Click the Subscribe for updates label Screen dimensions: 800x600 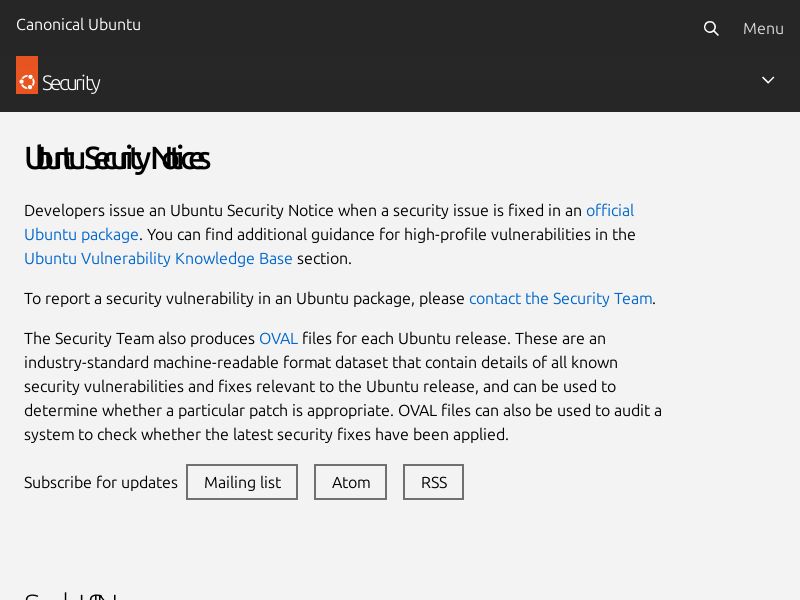[x=101, y=482]
